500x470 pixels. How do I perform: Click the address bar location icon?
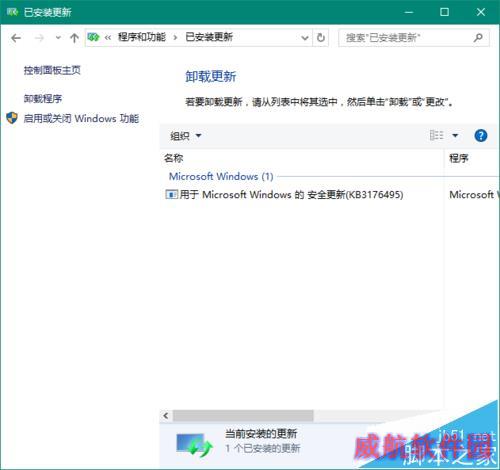94,37
